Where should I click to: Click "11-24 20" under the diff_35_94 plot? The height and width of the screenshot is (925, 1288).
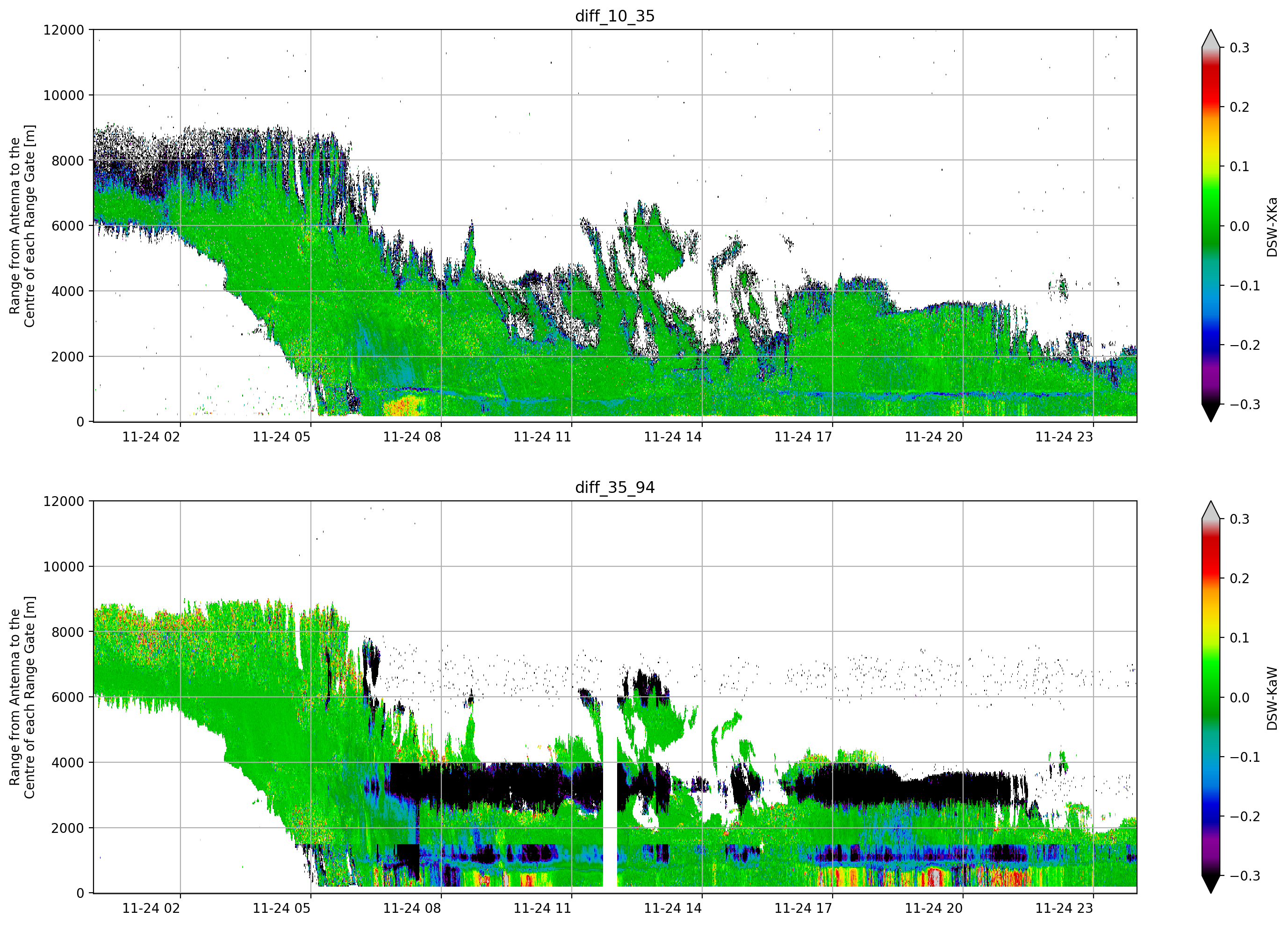tap(934, 909)
